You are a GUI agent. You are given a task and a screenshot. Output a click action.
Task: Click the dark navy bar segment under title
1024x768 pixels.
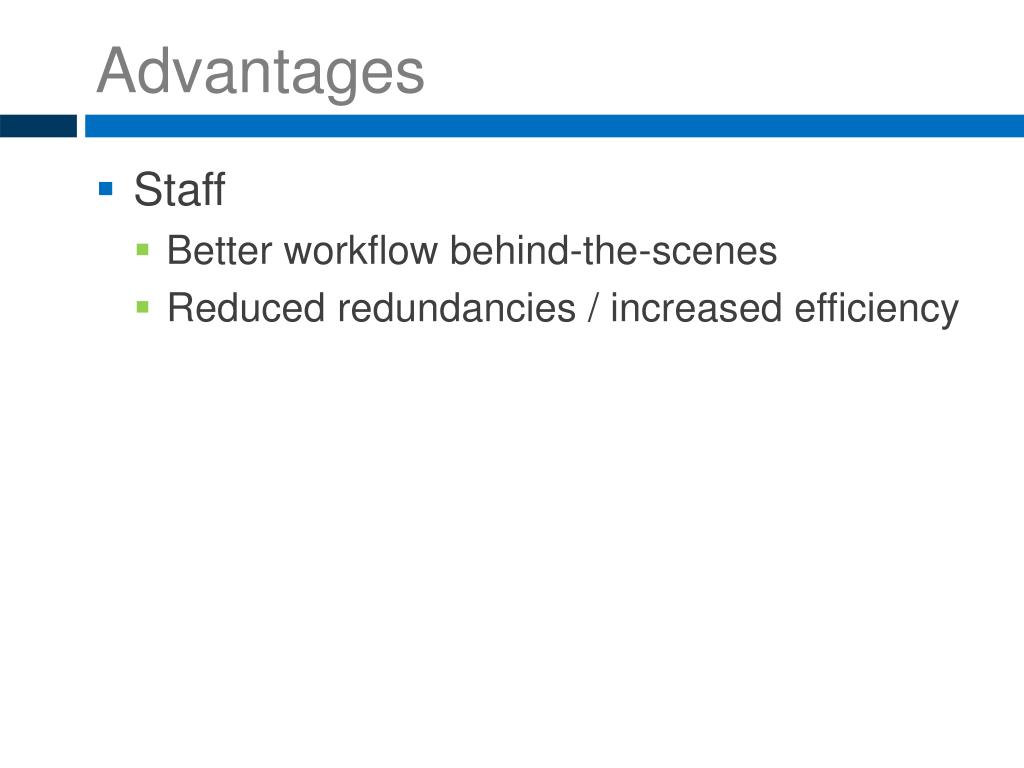pos(38,126)
